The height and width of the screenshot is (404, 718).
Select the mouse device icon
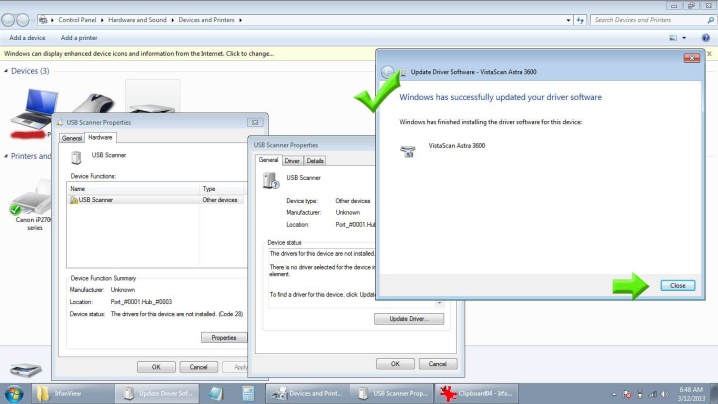94,103
